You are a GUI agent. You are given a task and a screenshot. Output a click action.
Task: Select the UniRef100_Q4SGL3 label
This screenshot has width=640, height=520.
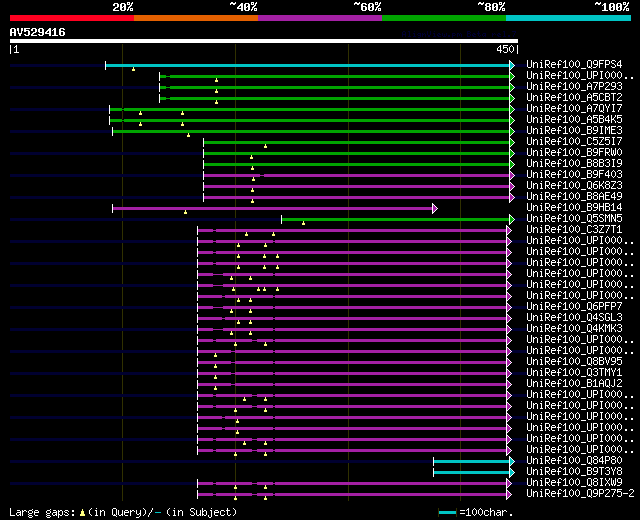[x=574, y=318]
